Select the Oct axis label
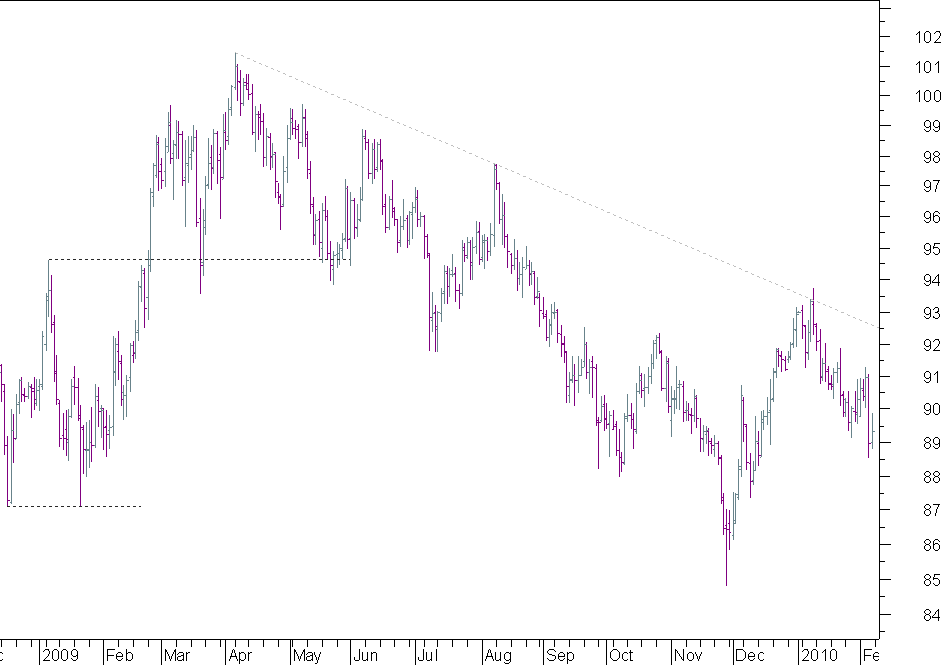 click(x=621, y=655)
